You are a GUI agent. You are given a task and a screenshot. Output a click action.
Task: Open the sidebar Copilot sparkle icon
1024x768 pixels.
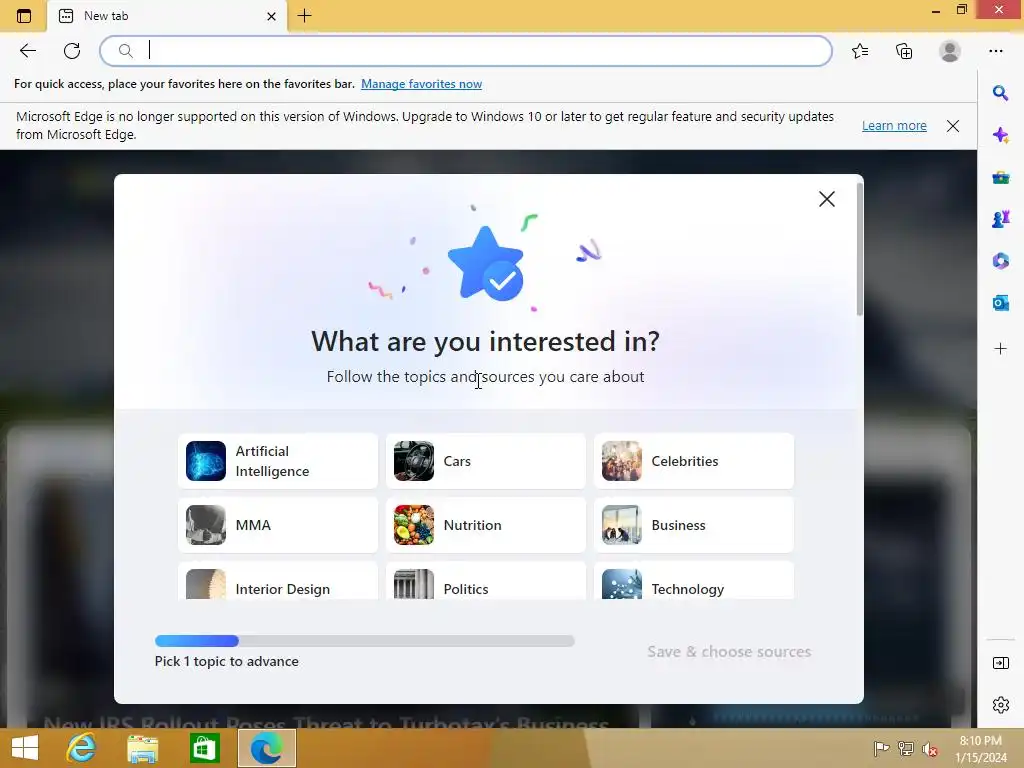[x=1000, y=135]
